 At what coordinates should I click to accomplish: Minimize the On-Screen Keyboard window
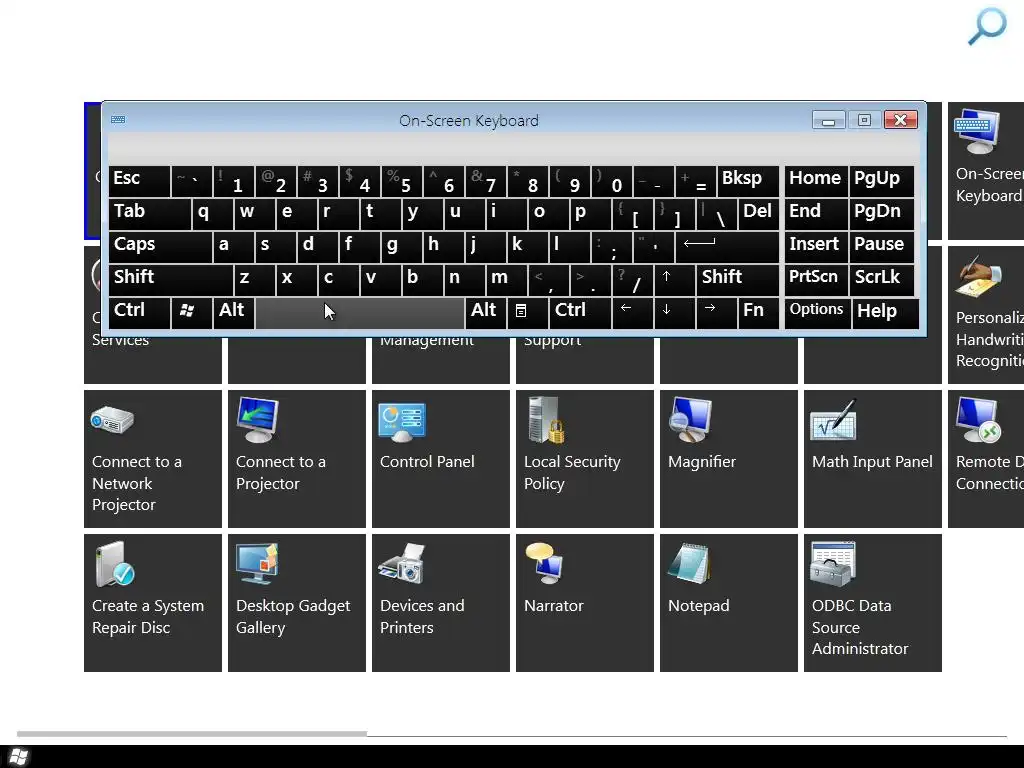pos(829,120)
